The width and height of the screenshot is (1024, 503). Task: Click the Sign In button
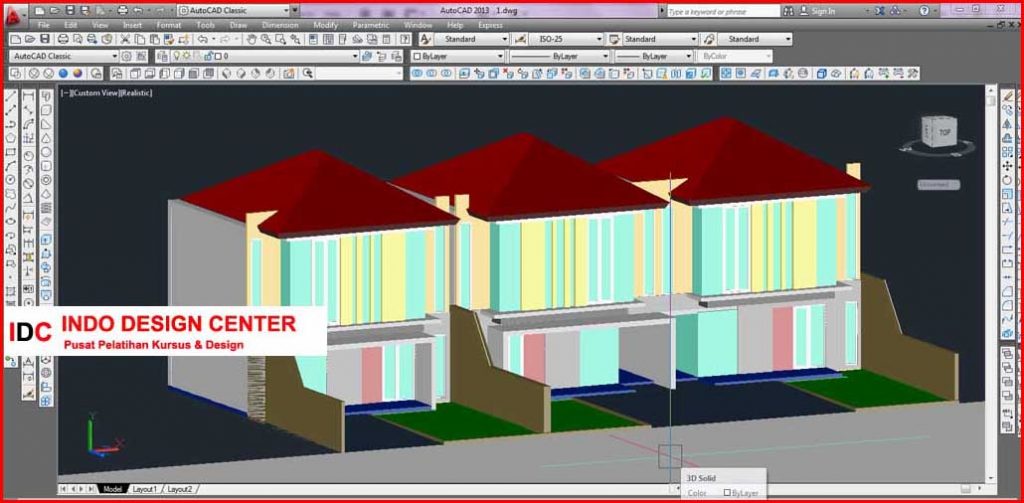[x=817, y=11]
